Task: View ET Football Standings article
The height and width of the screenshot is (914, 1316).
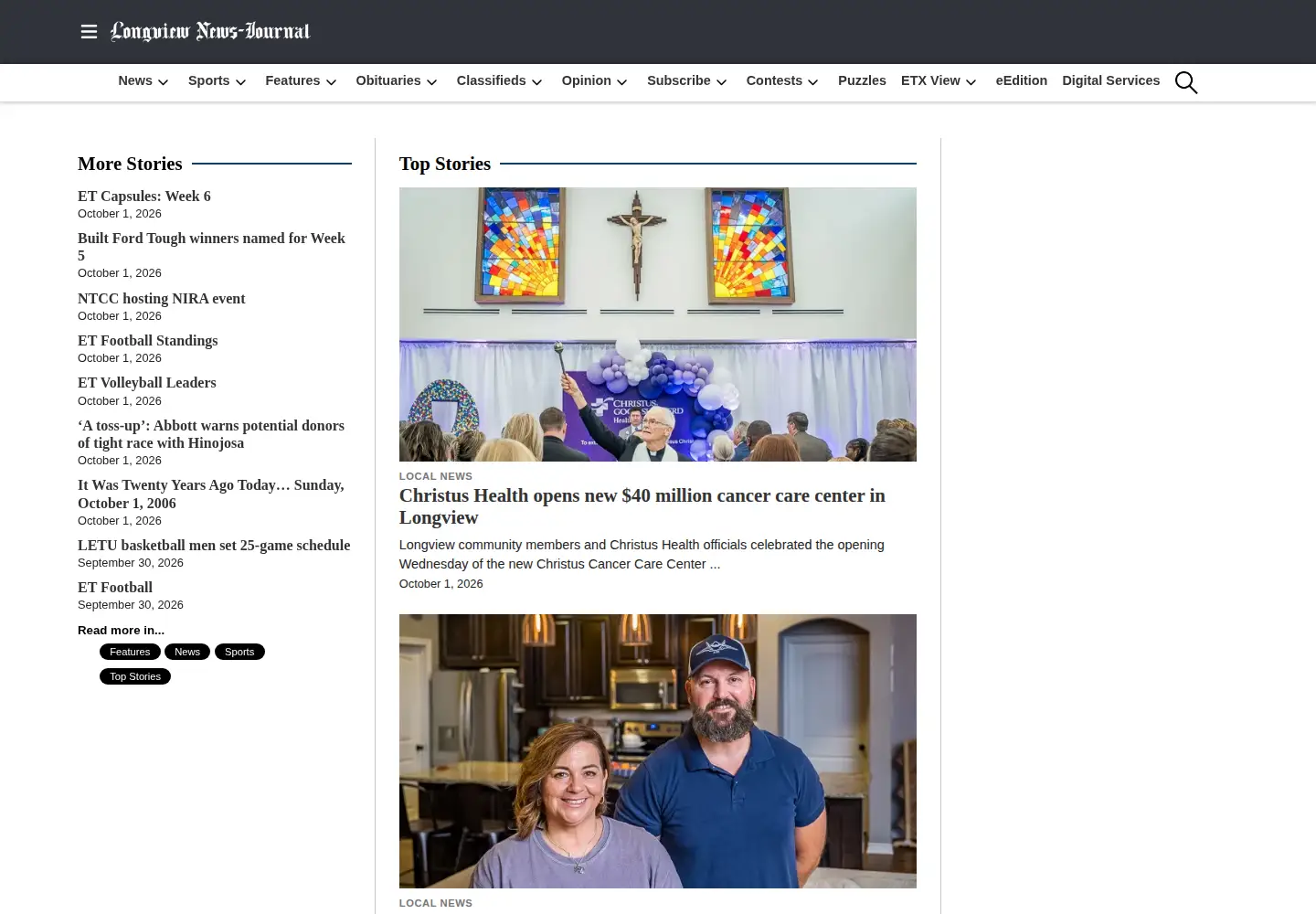Action: tap(148, 341)
